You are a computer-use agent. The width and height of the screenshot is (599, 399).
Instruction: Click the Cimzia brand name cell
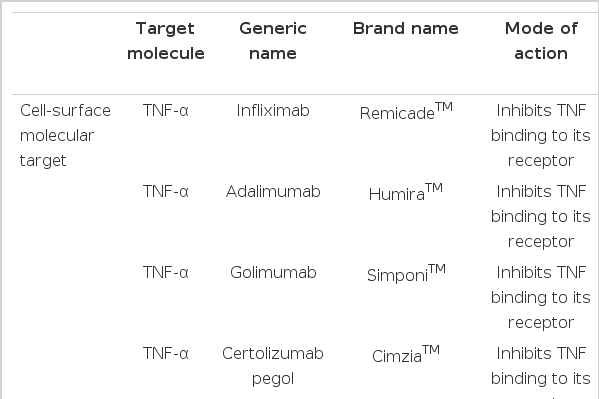coord(406,355)
